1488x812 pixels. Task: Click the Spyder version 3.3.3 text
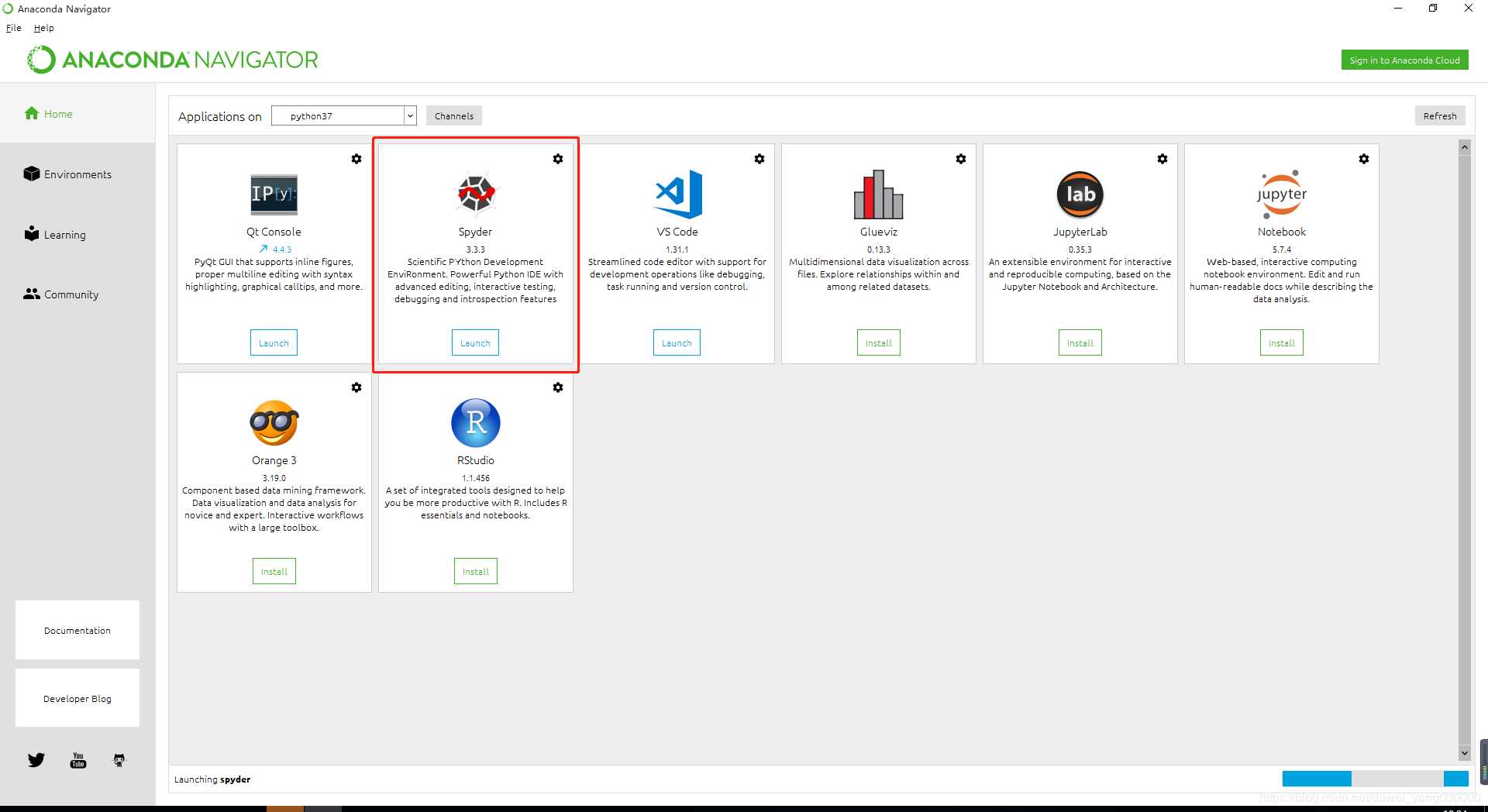pos(475,249)
